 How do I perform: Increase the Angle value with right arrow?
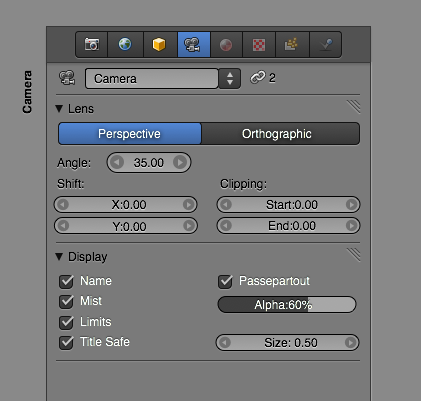point(180,163)
